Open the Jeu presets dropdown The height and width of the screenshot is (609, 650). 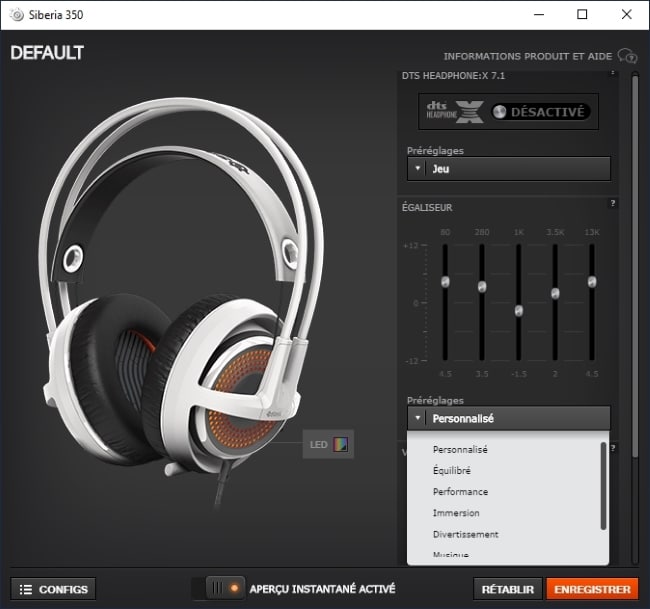509,169
